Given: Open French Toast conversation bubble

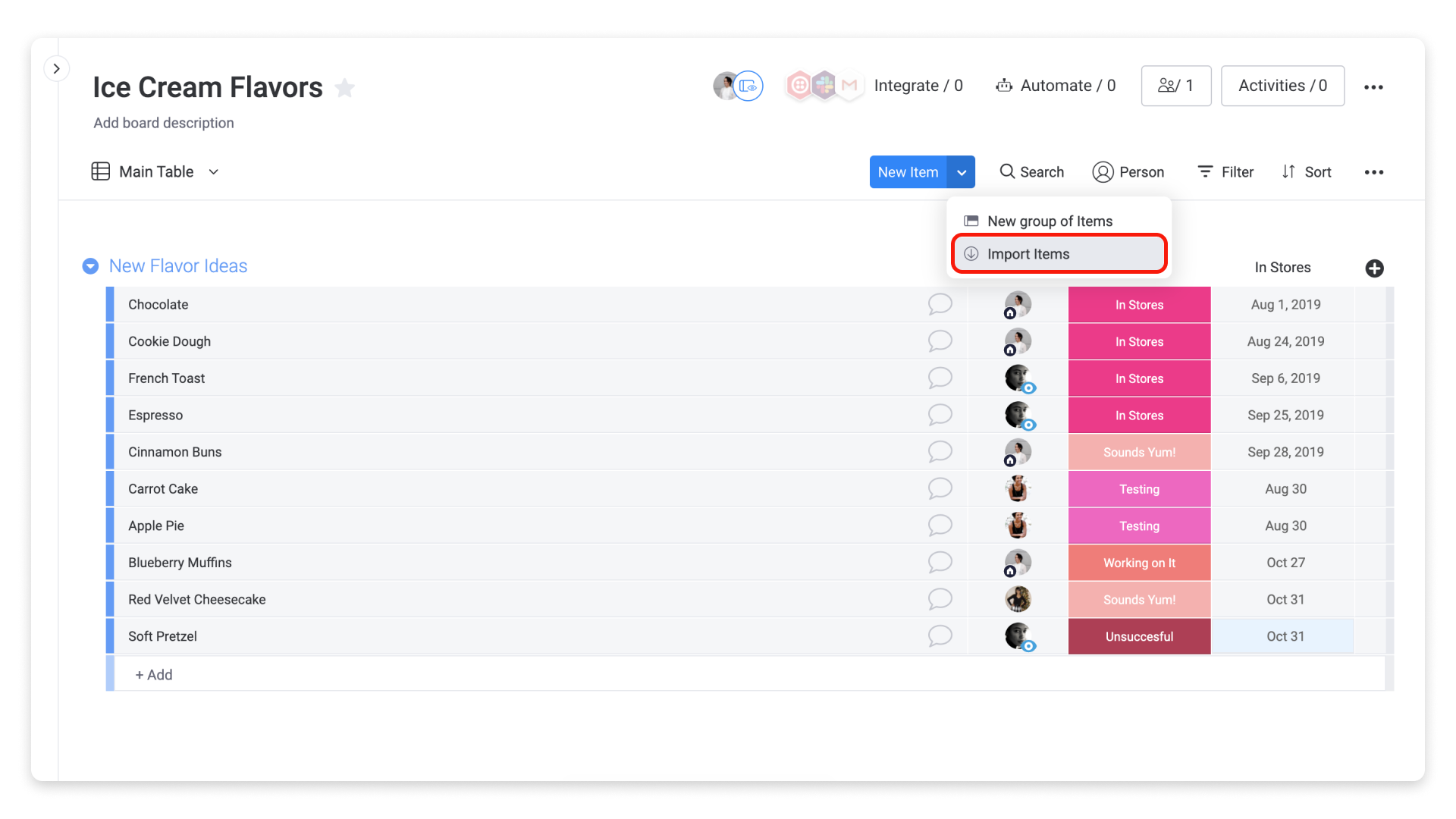Looking at the screenshot, I should click(940, 378).
